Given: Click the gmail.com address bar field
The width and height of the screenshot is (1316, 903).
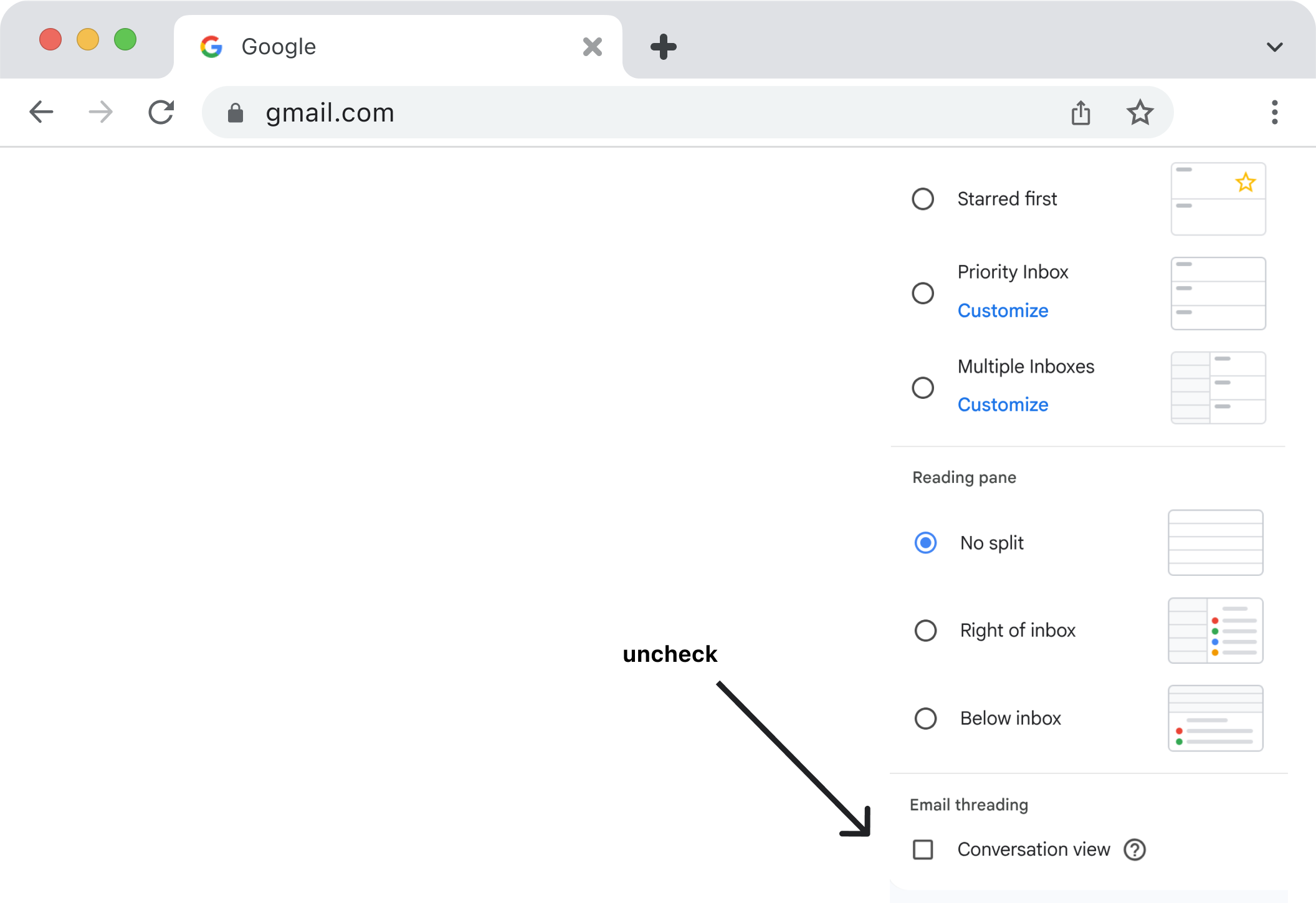Looking at the screenshot, I should (x=623, y=113).
